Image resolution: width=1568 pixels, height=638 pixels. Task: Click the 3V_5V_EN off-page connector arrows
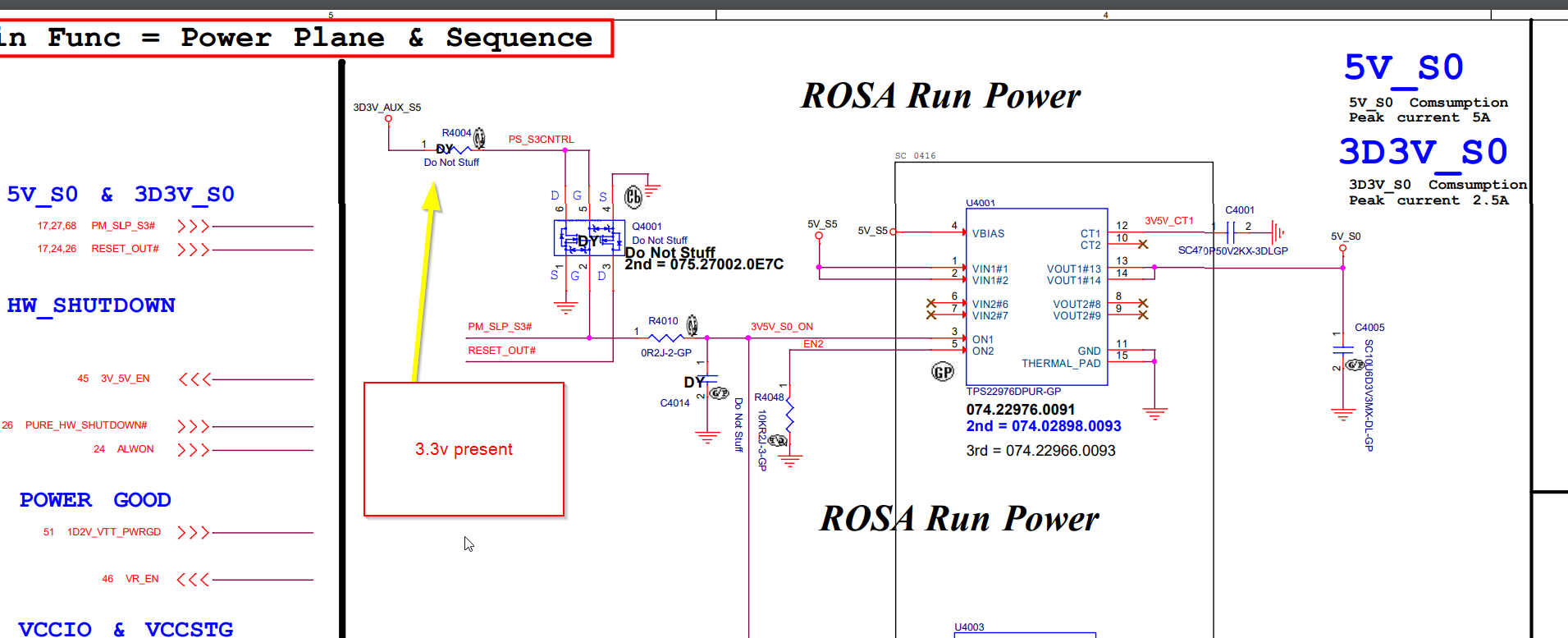(194, 379)
